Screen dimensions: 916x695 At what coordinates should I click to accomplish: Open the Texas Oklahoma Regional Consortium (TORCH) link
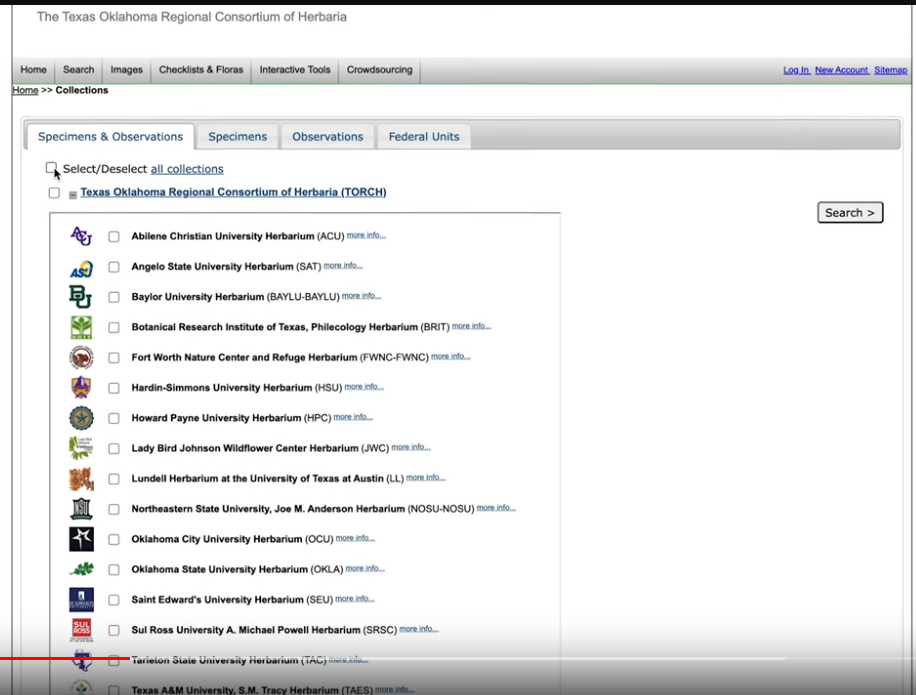[233, 192]
